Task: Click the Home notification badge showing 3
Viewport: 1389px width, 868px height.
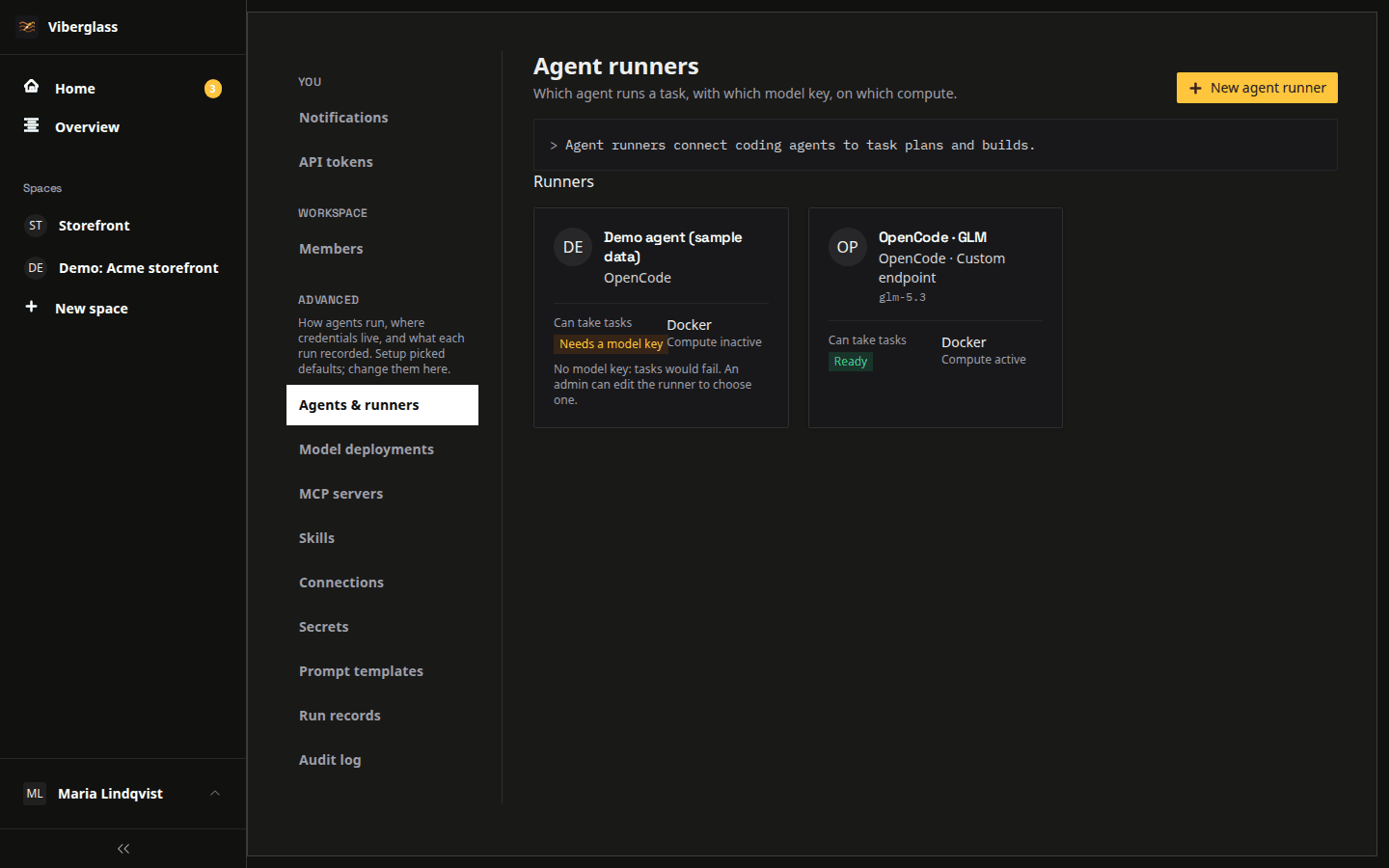Action: point(213,89)
